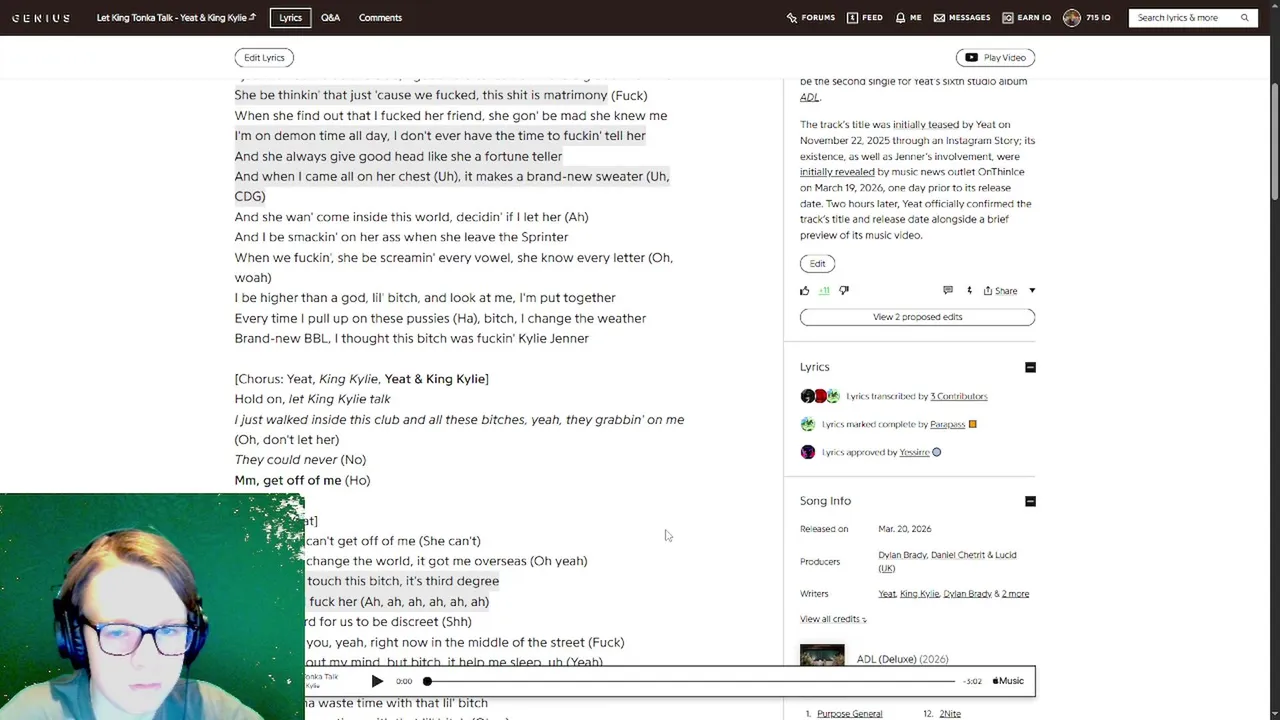Open the Genius home logo

41,18
